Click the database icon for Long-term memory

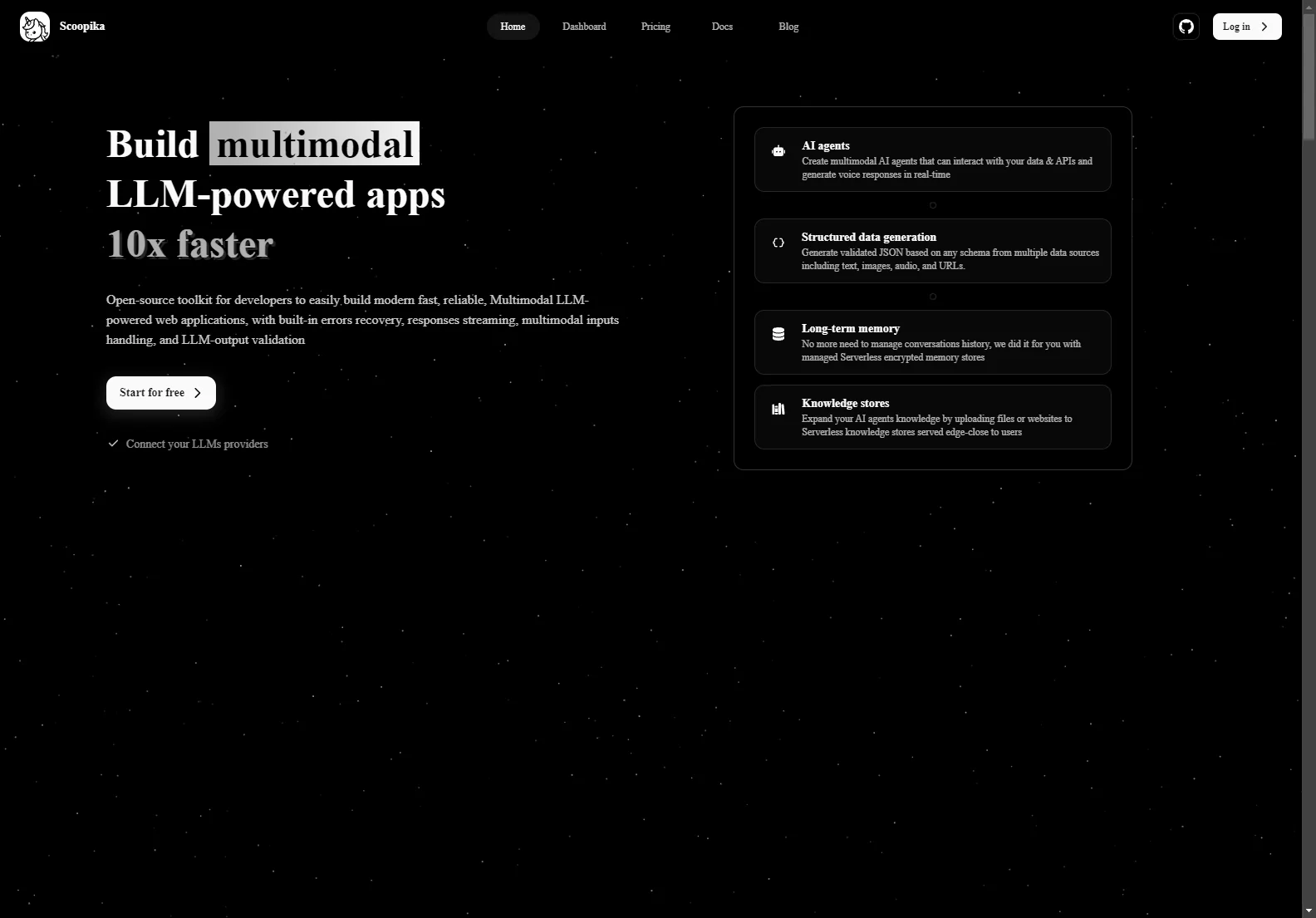tap(778, 334)
